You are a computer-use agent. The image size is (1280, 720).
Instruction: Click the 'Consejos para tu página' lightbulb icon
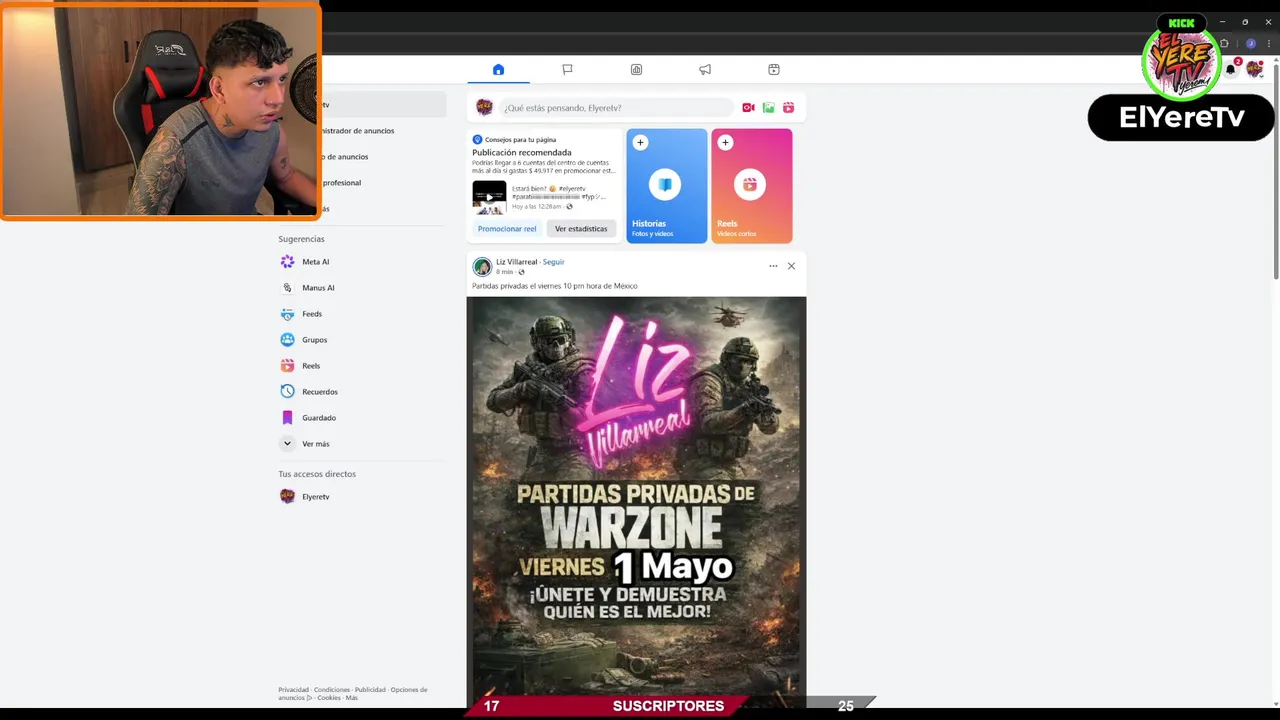[x=477, y=139]
